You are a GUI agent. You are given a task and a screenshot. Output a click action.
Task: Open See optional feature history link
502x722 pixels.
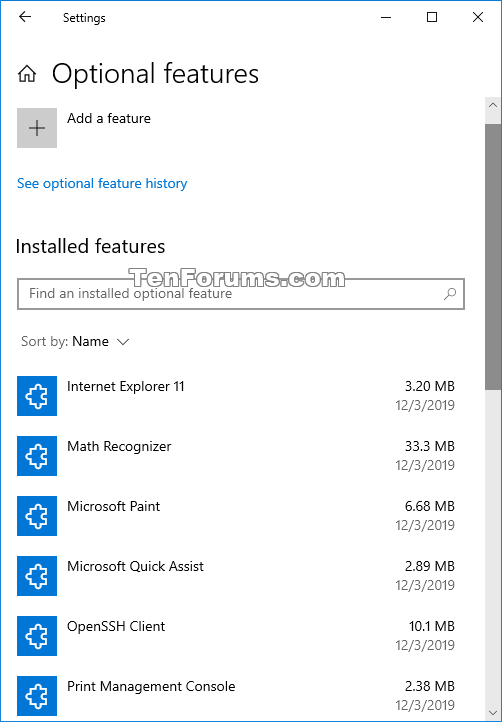click(102, 183)
